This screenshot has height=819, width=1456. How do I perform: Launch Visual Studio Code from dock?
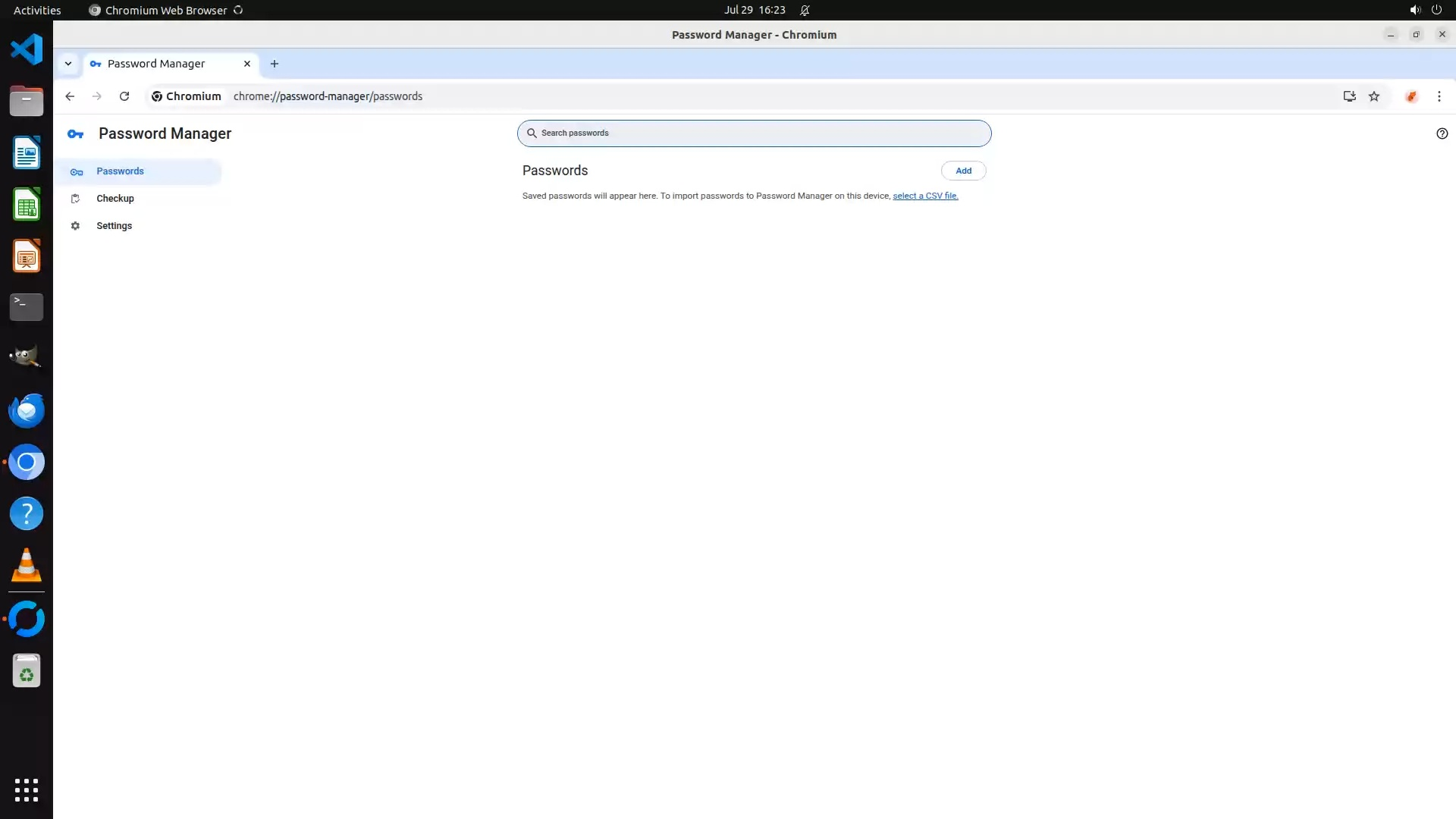[x=27, y=50]
